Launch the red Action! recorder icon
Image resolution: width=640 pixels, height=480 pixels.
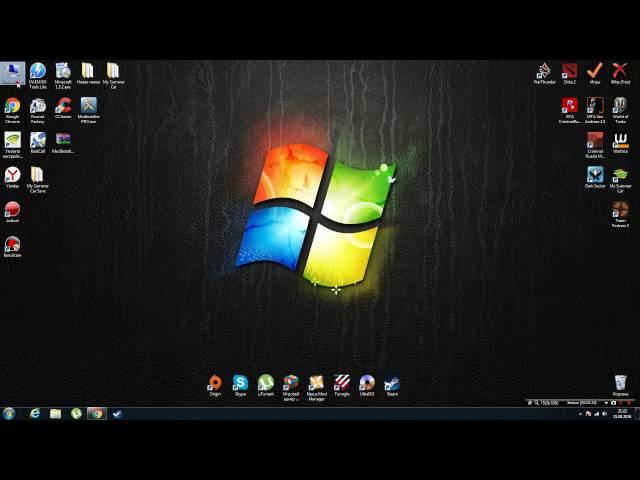pos(12,211)
